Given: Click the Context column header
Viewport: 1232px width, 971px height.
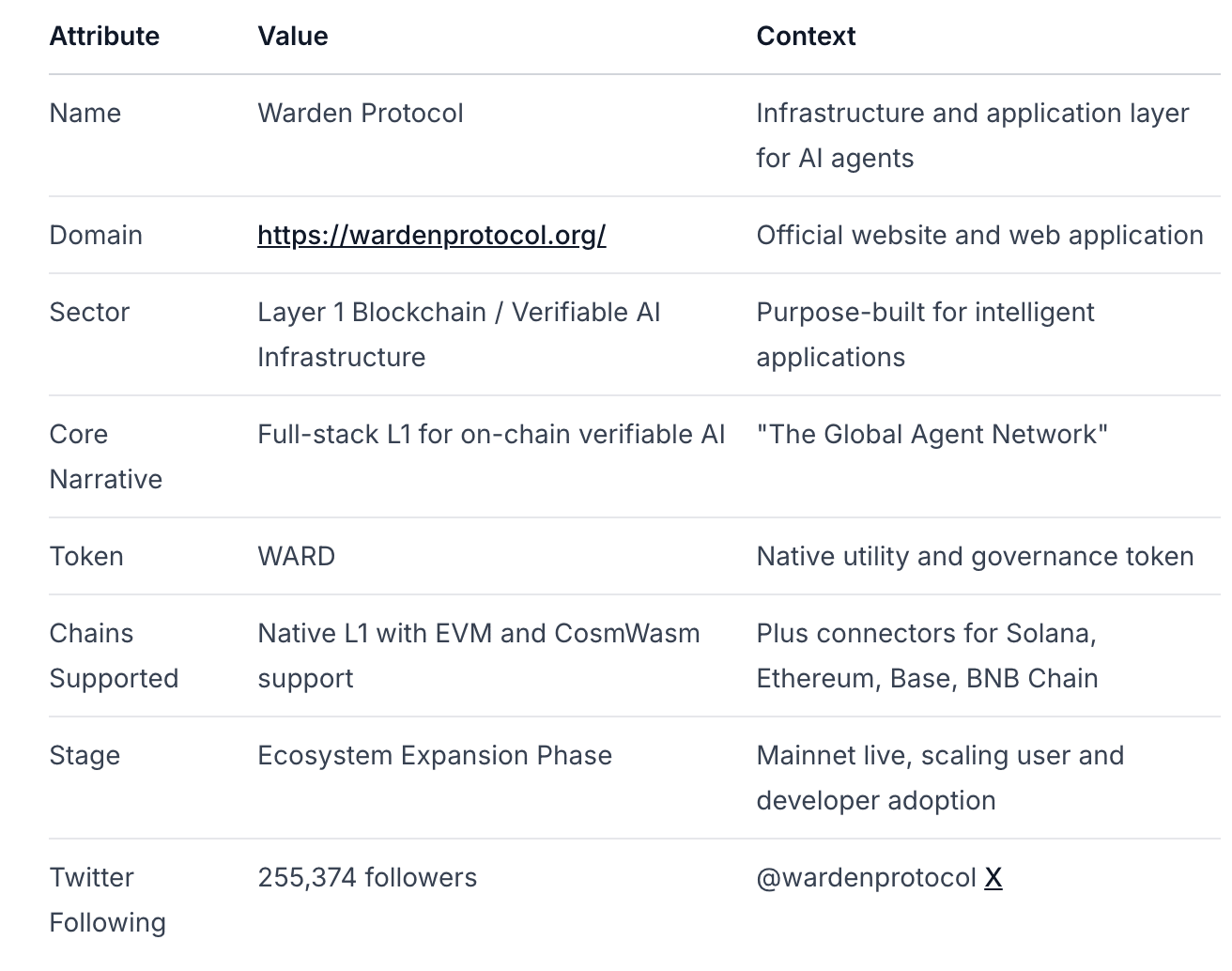Looking at the screenshot, I should click(806, 36).
